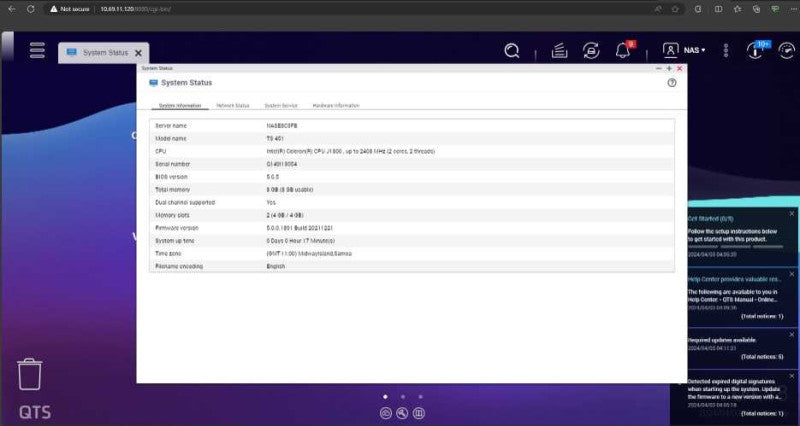Image resolution: width=800 pixels, height=426 pixels.
Task: Click the Time zone label
Action: pos(168,254)
